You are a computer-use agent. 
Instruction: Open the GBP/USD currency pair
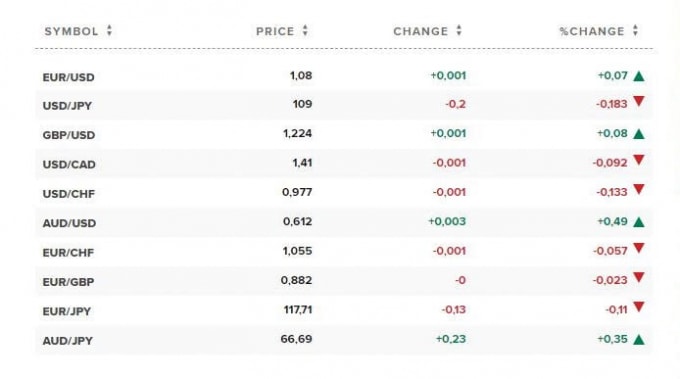click(69, 135)
